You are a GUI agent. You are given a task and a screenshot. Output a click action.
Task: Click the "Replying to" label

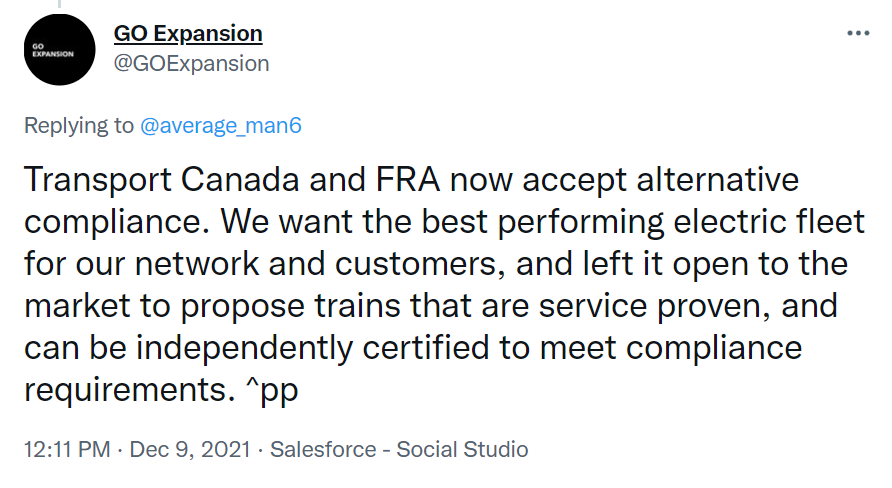(x=78, y=126)
